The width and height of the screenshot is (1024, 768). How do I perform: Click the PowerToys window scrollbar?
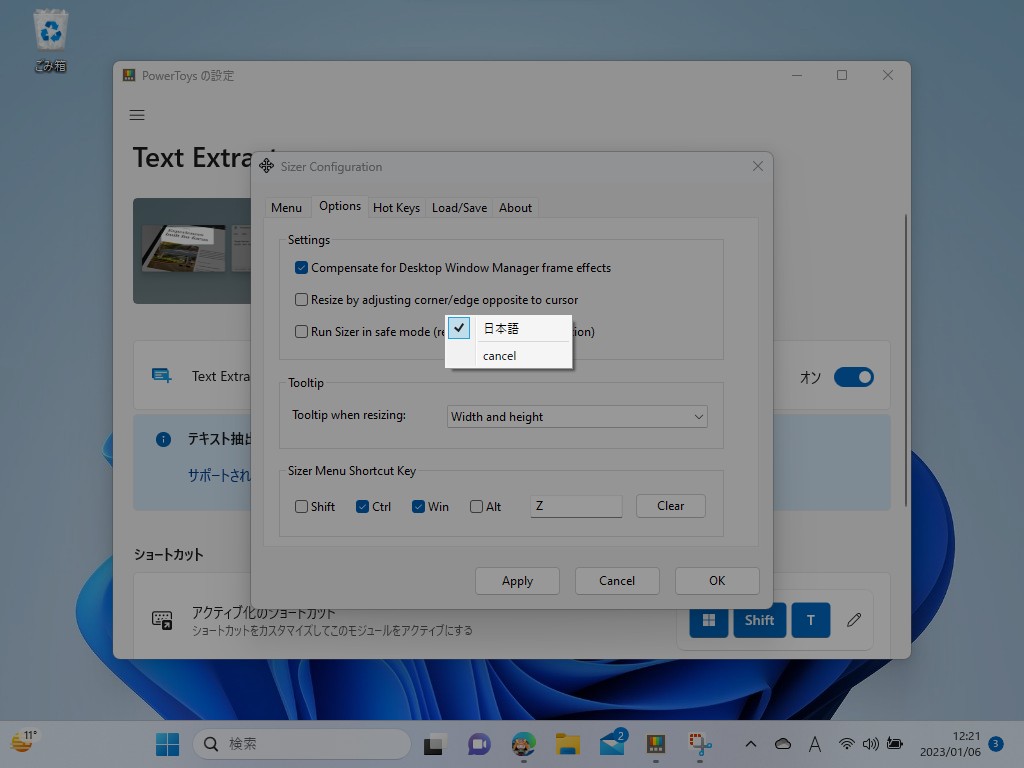[906, 359]
